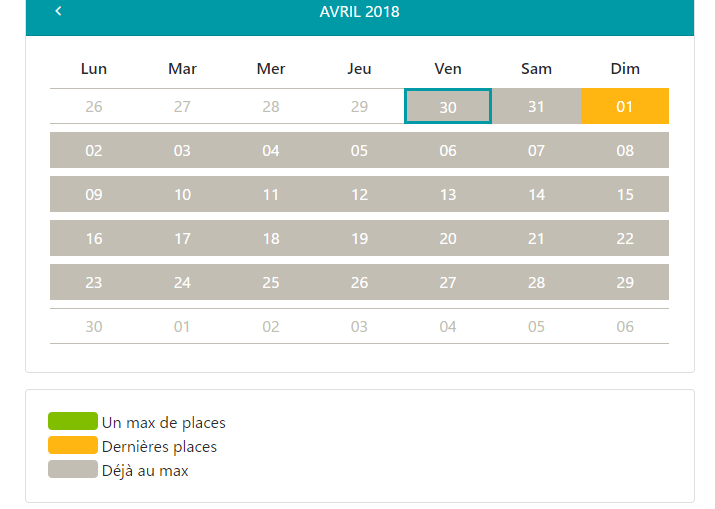Choose greyed-out 06 of next month
This screenshot has height=509, width=715.
click(x=625, y=326)
